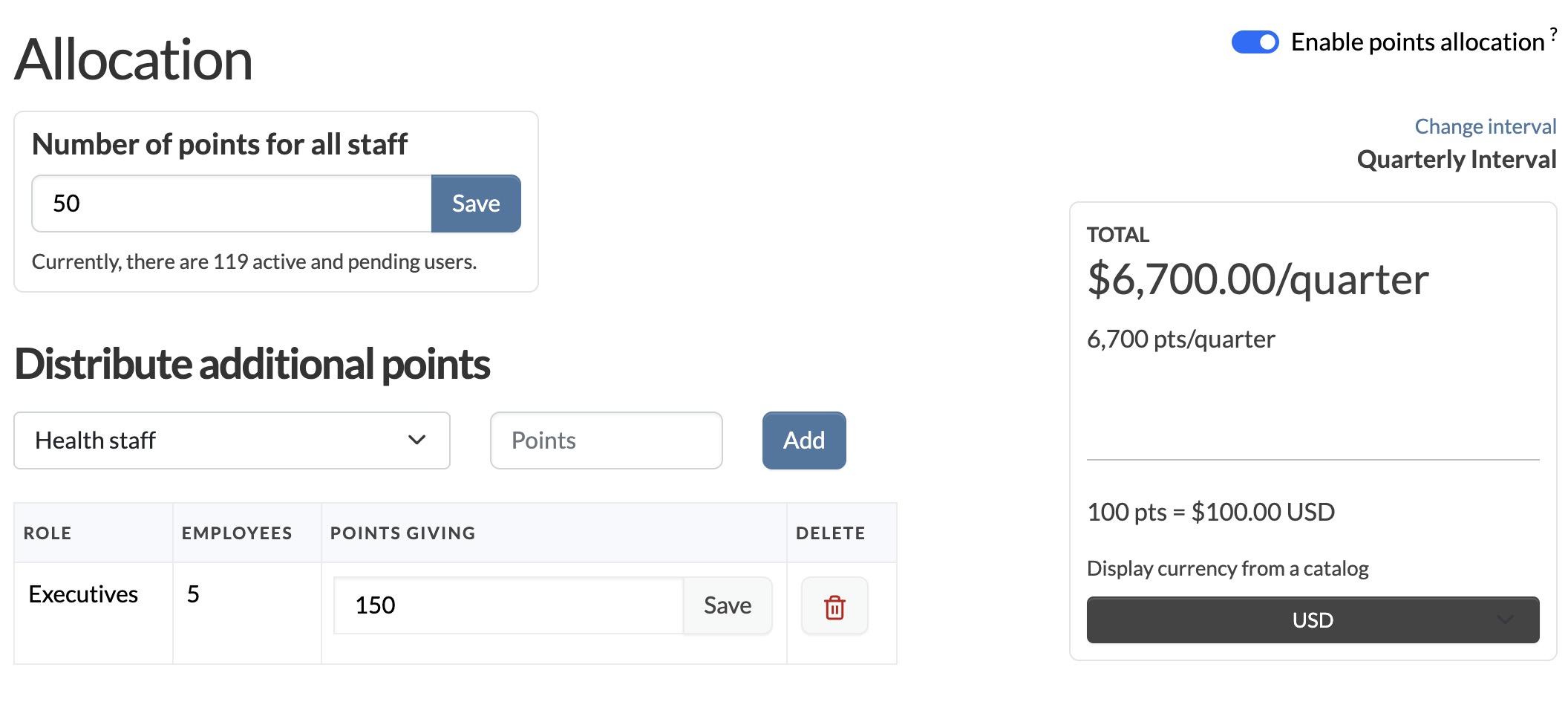The width and height of the screenshot is (1568, 722).
Task: Click the TOTAL amount display
Action: [1256, 279]
